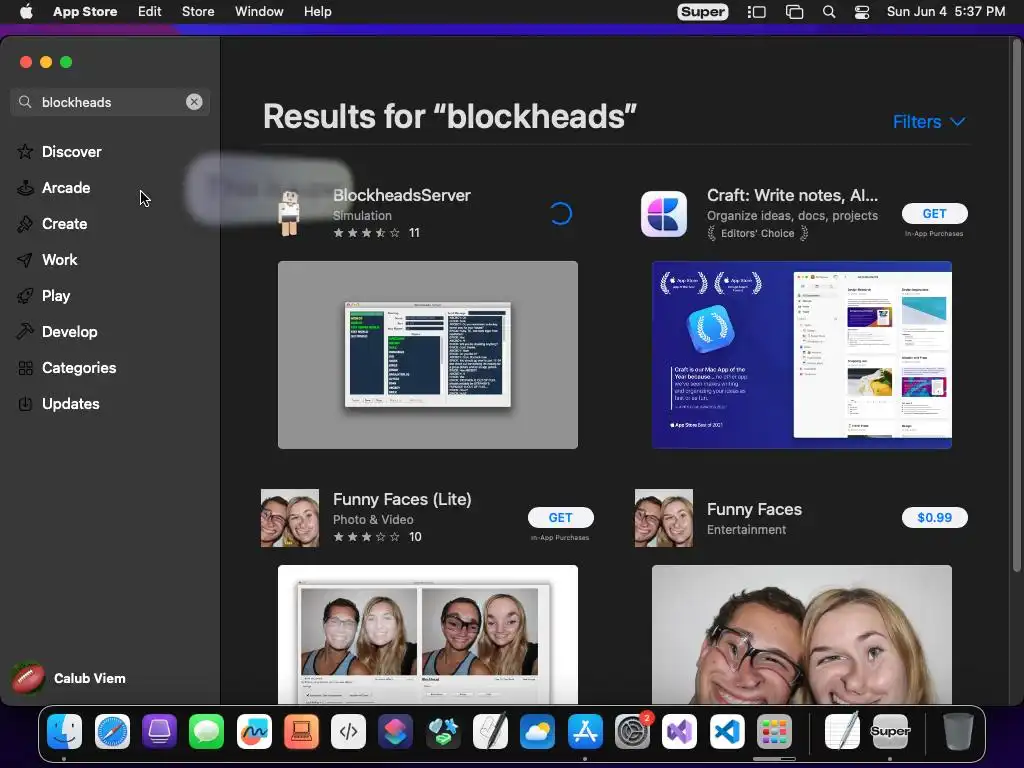Image resolution: width=1024 pixels, height=768 pixels.
Task: Open Freeform from the Dock
Action: [x=254, y=731]
